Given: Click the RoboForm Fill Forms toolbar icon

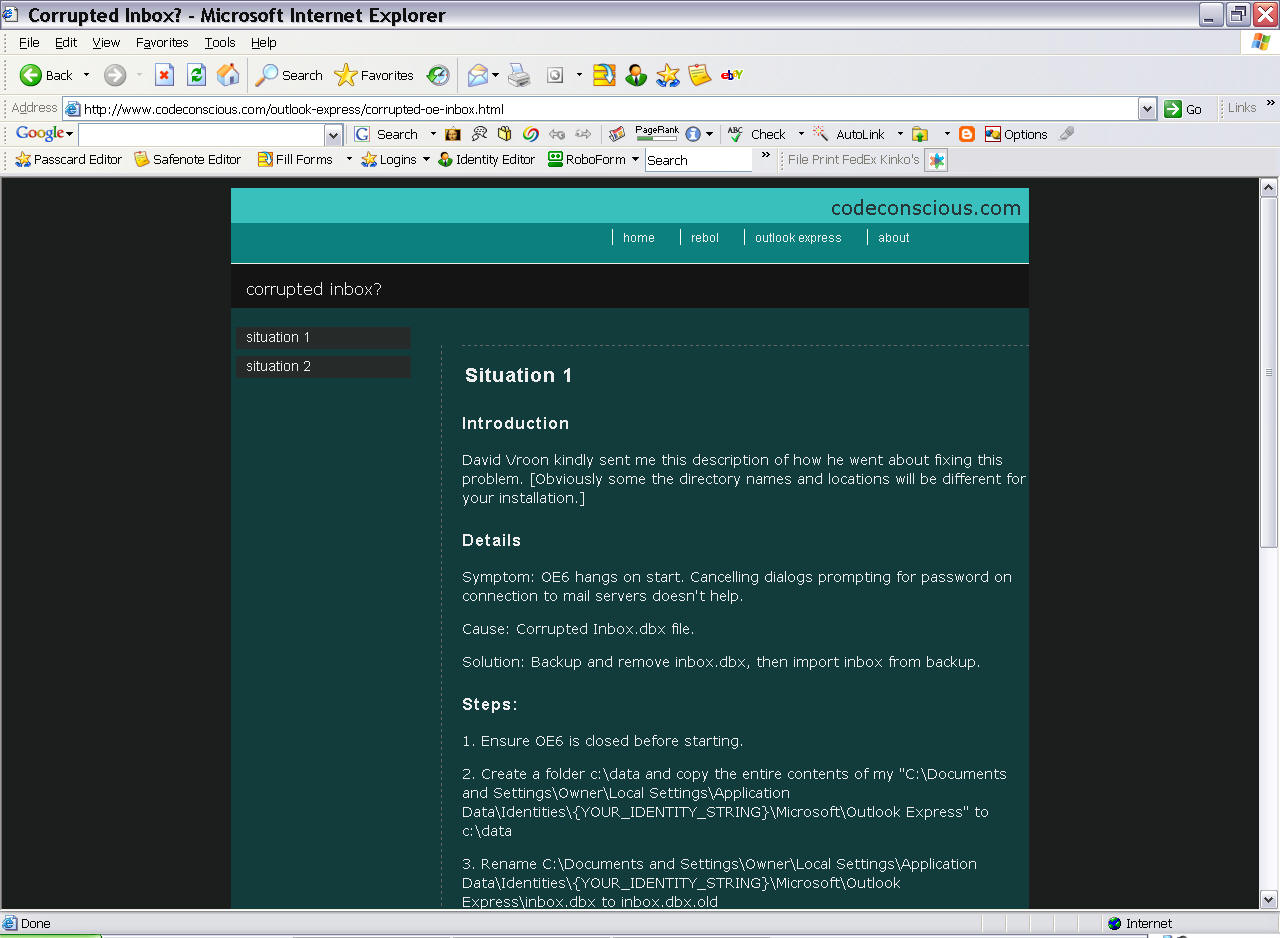Looking at the screenshot, I should pos(604,75).
